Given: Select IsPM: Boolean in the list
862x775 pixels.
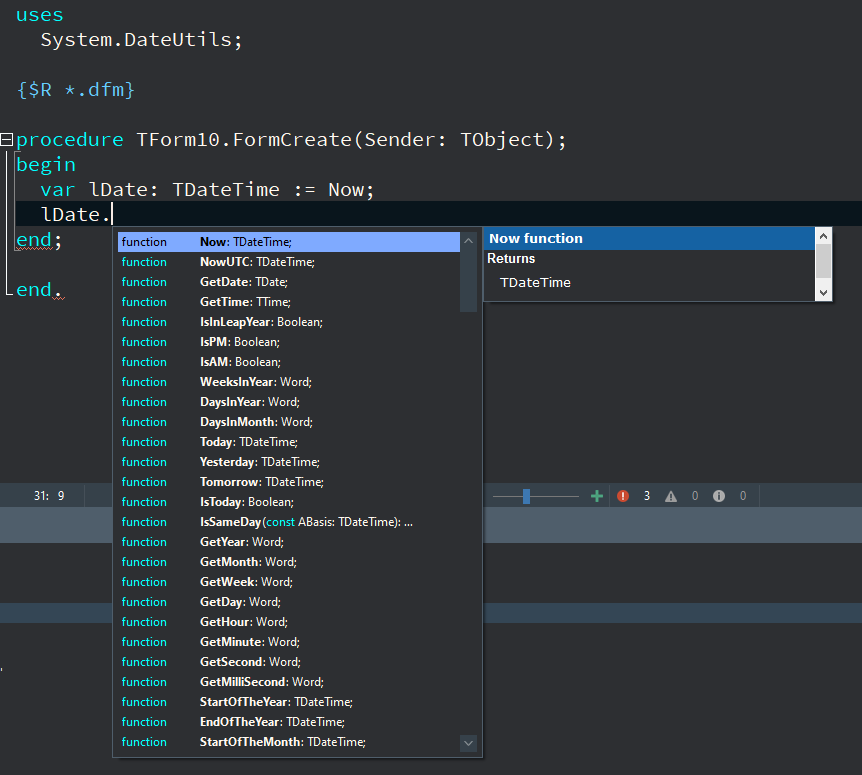Looking at the screenshot, I should pyautogui.click(x=289, y=342).
